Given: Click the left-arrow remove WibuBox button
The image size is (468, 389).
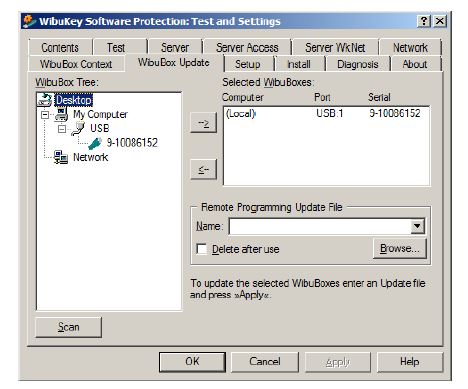Looking at the screenshot, I should [204, 169].
